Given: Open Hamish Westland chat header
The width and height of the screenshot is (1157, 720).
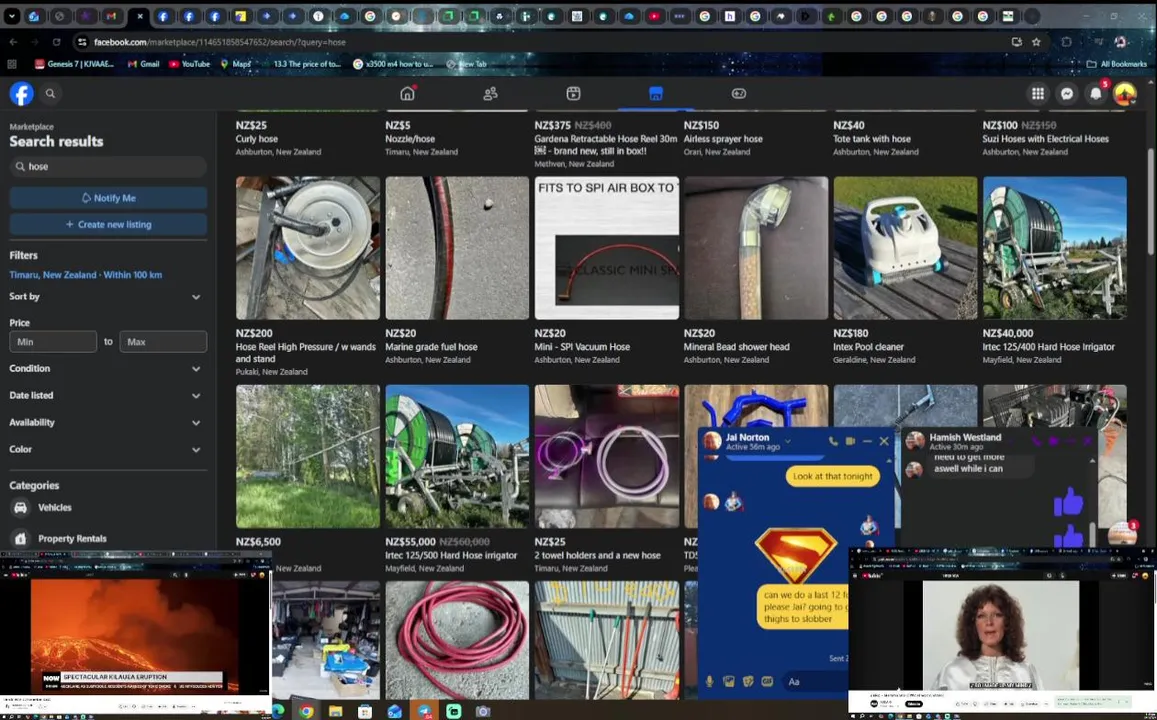Looking at the screenshot, I should pos(964,441).
